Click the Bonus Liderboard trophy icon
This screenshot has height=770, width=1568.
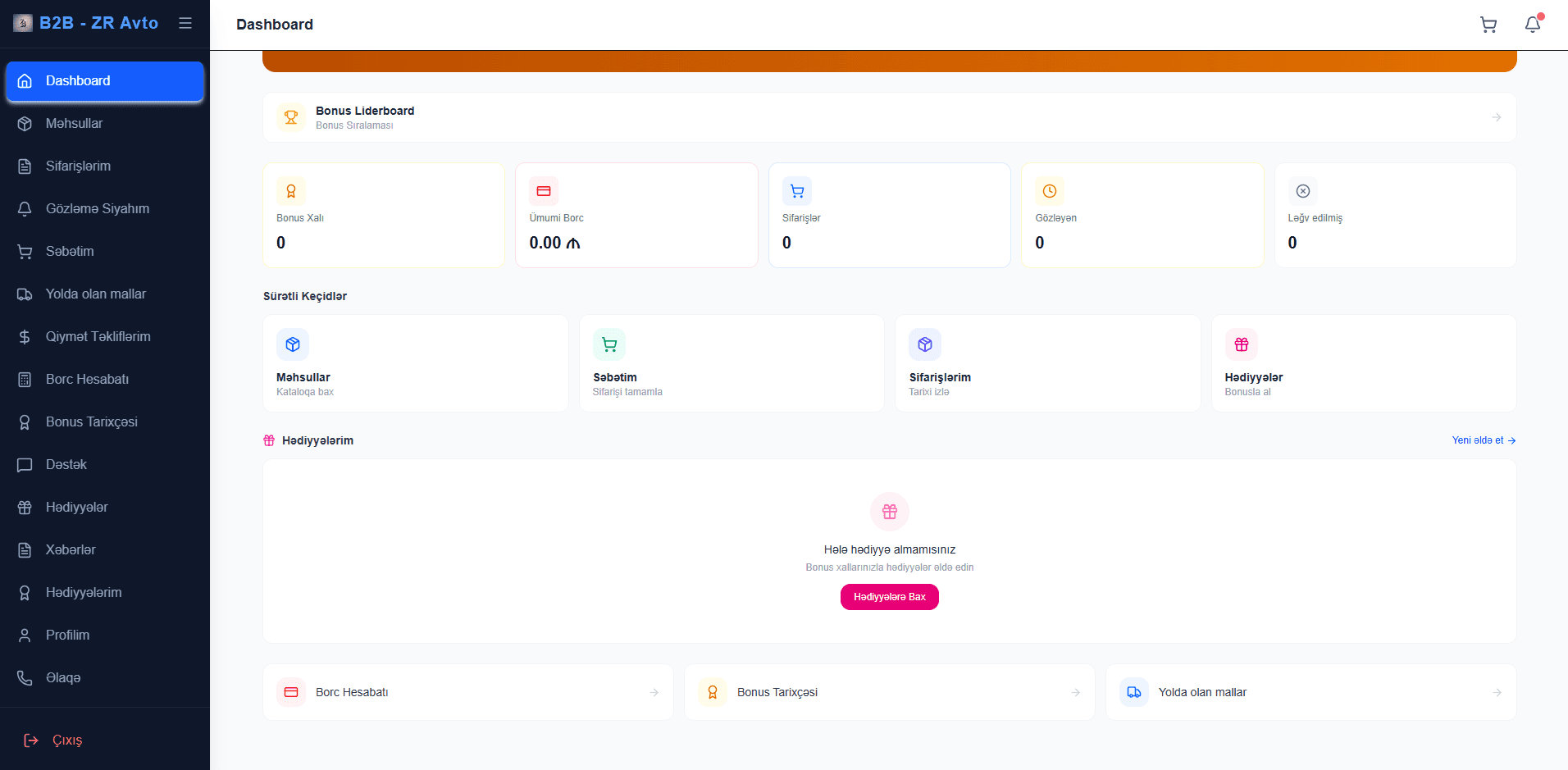(291, 117)
